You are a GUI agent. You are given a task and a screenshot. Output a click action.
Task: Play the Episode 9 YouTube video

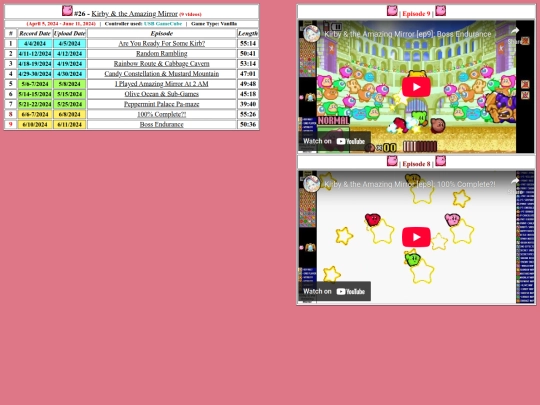tap(416, 87)
